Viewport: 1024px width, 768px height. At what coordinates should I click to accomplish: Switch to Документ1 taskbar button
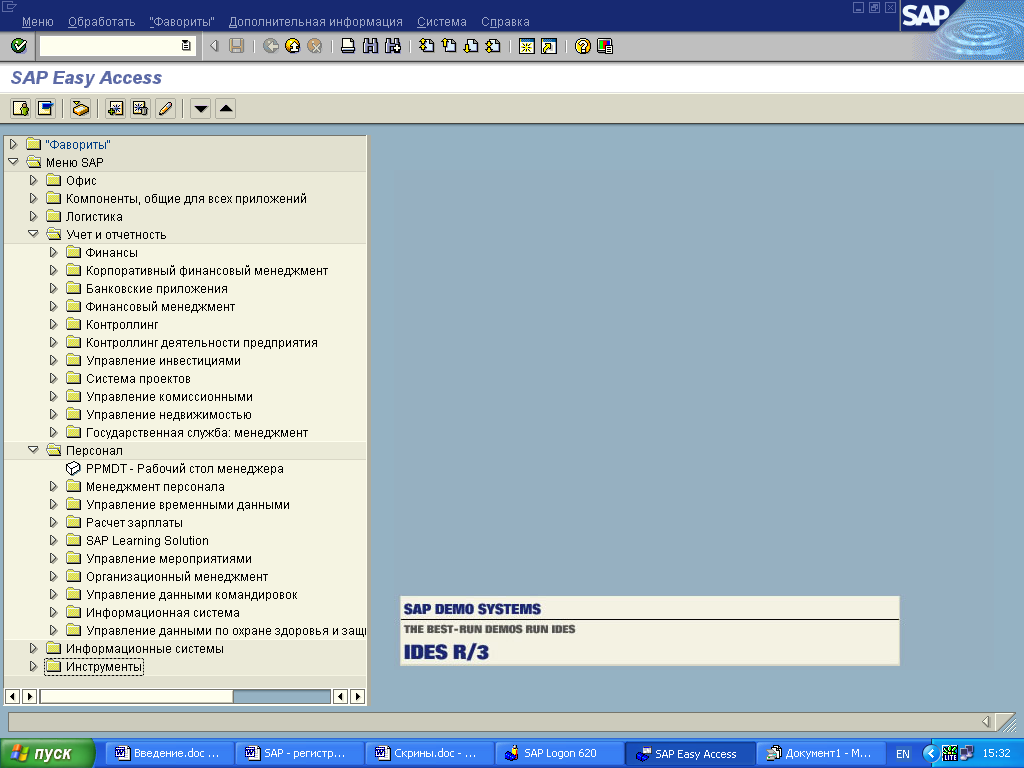point(820,754)
